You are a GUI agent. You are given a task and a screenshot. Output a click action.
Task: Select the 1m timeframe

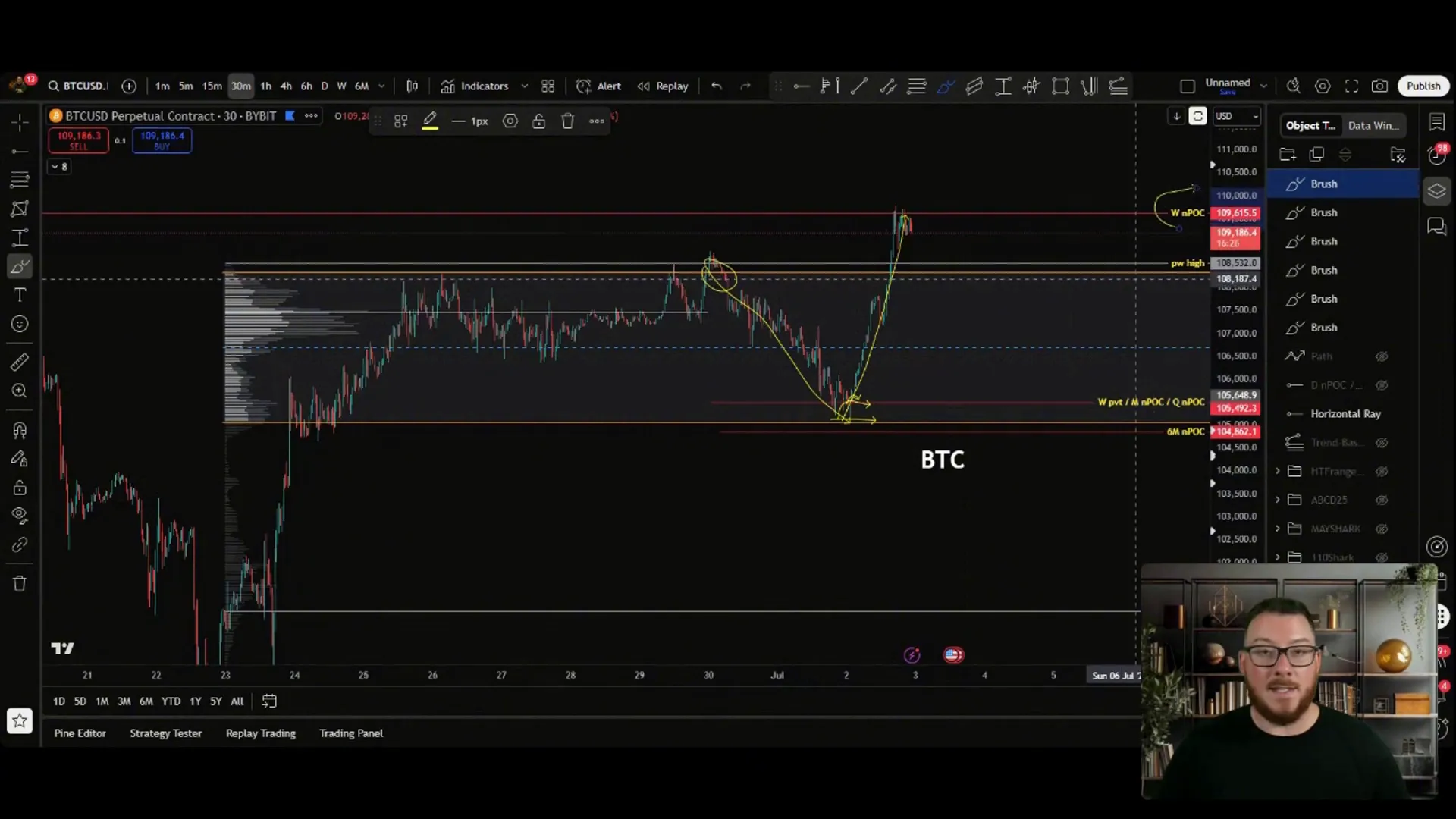pyautogui.click(x=162, y=86)
